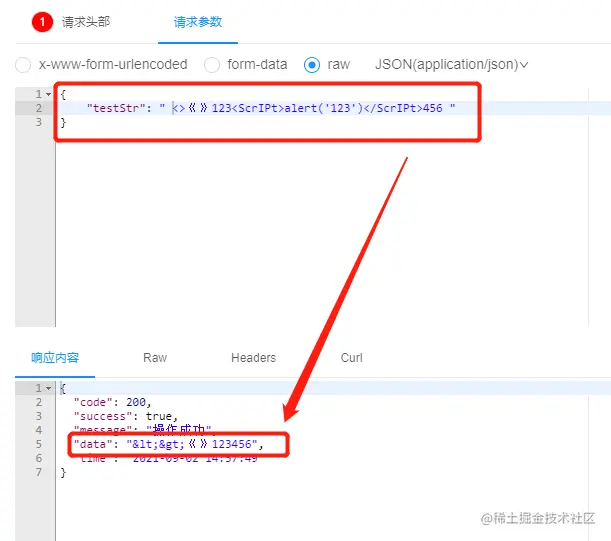611x541 pixels.
Task: Select the raw radio option
Action: click(312, 65)
